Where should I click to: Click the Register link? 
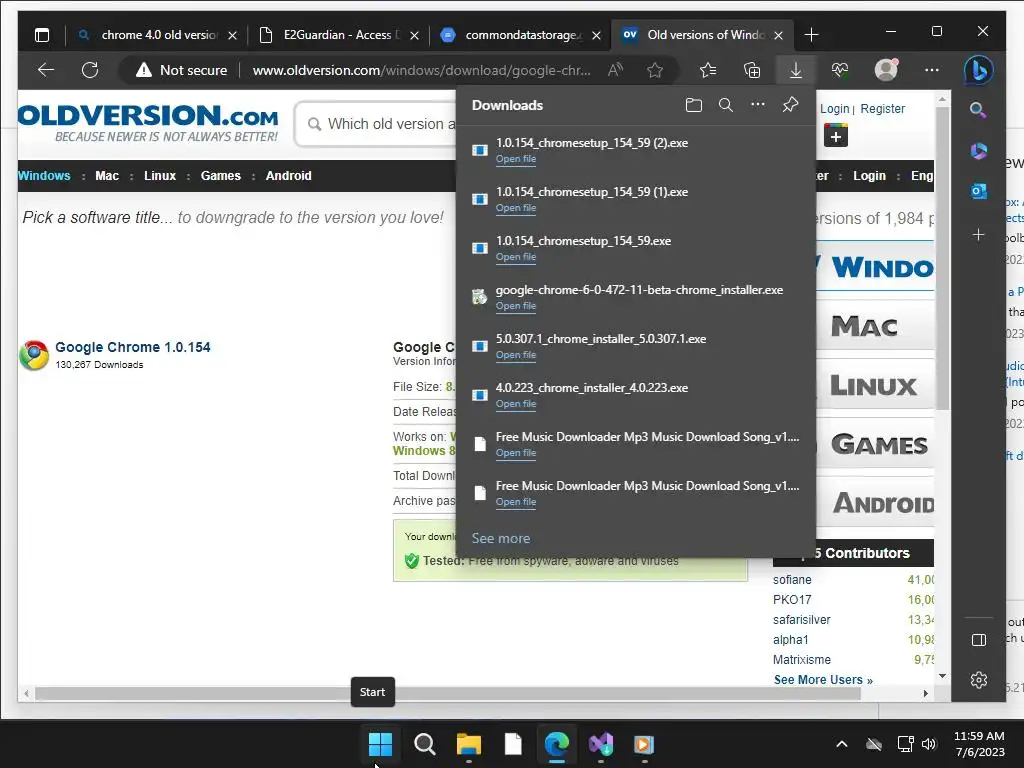882,108
